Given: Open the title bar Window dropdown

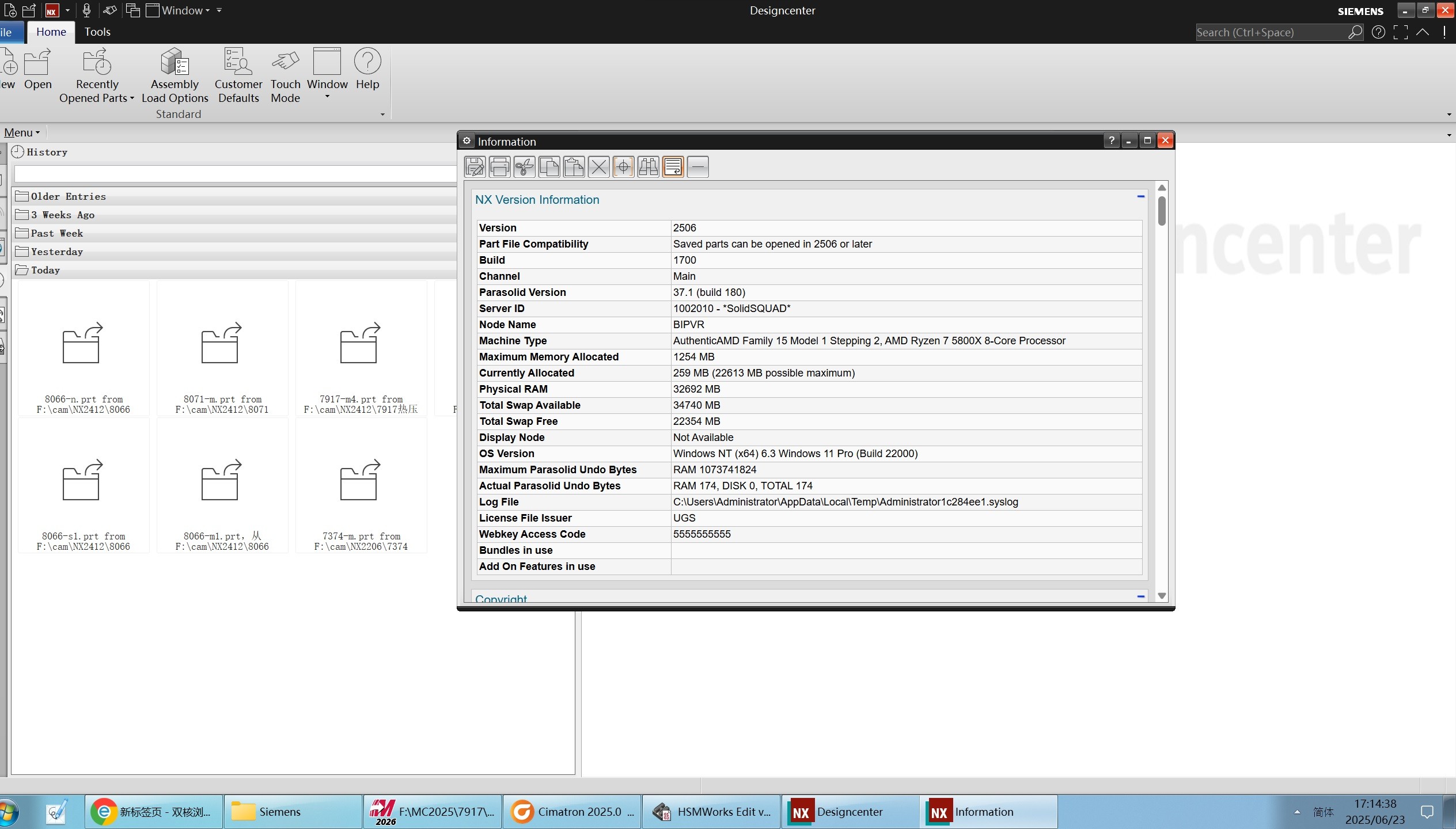Looking at the screenshot, I should click(178, 10).
